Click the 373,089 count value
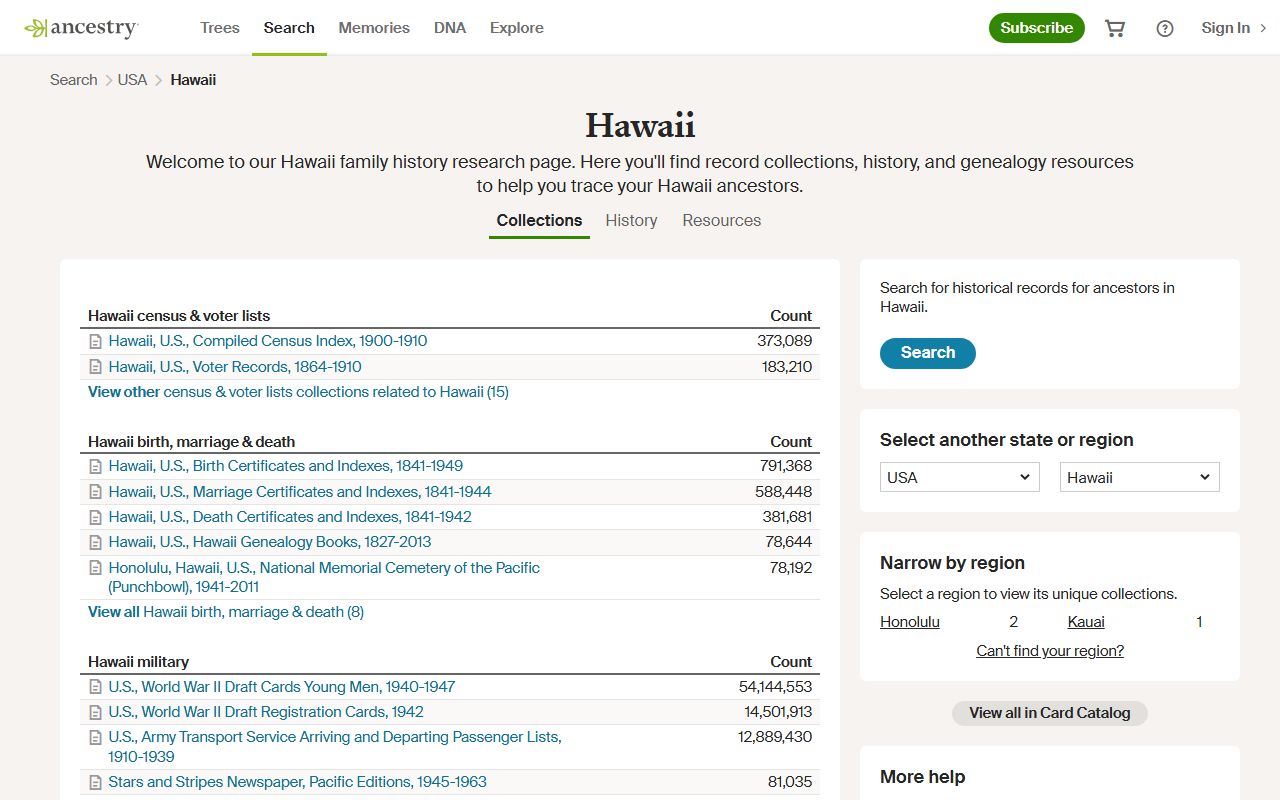This screenshot has height=800, width=1280. coord(785,341)
